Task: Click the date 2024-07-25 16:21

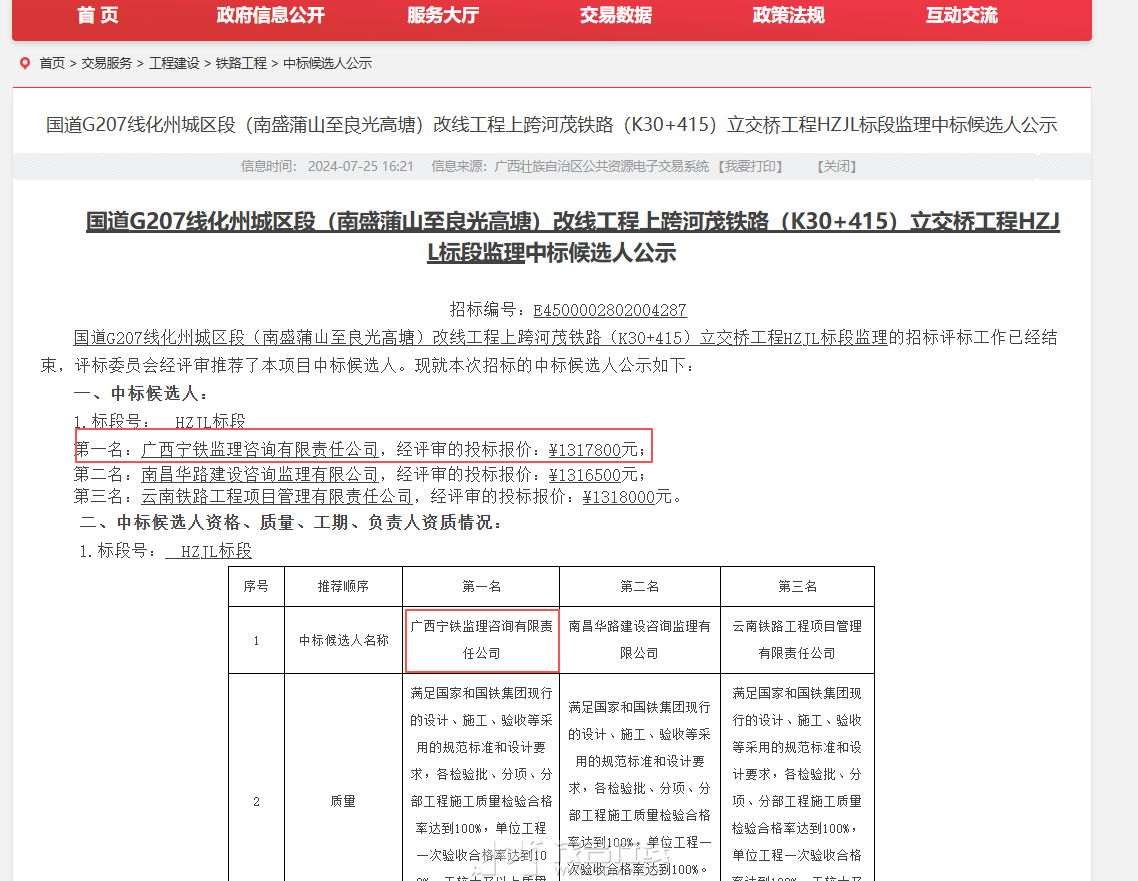Action: point(361,167)
